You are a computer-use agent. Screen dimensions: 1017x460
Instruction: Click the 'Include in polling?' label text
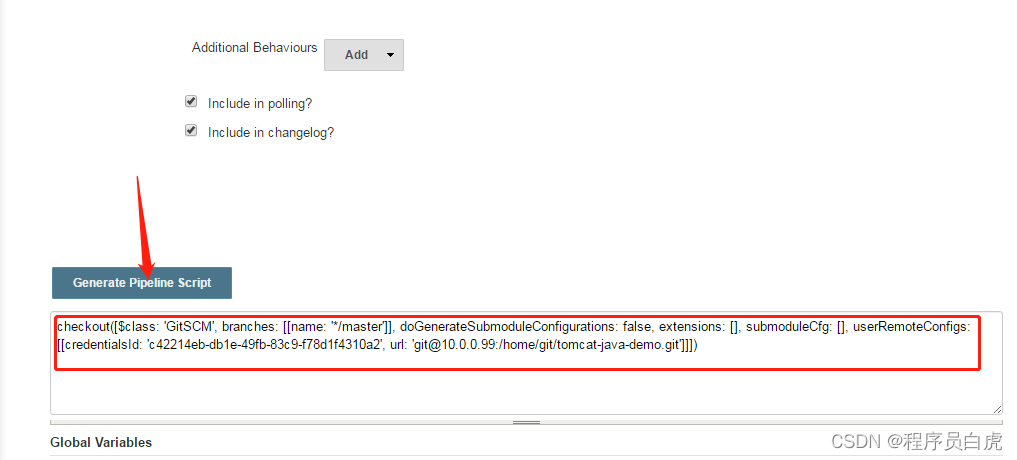[261, 104]
